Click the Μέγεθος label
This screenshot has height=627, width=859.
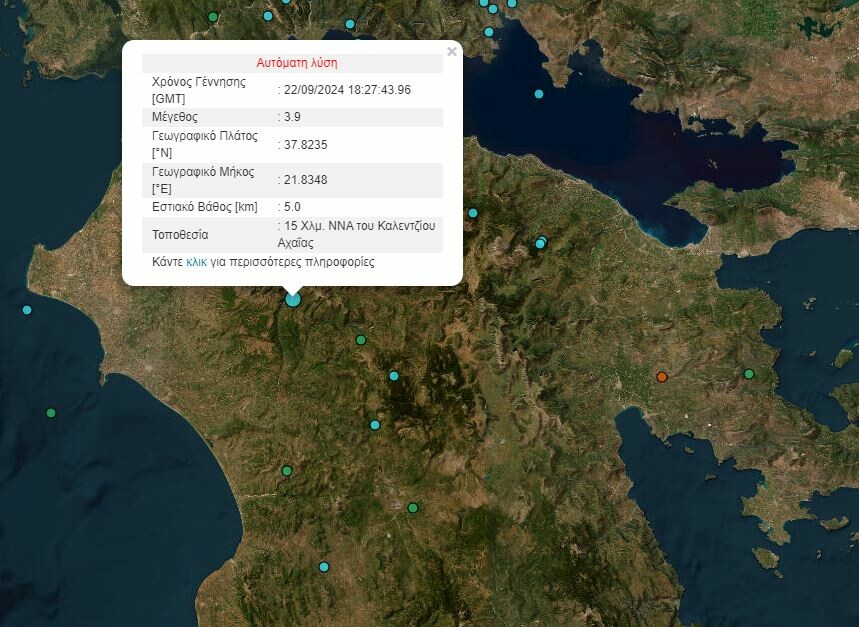point(175,117)
